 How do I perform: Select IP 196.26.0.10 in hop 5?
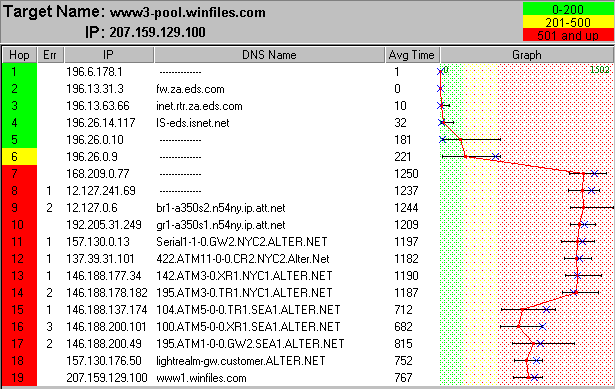95,140
